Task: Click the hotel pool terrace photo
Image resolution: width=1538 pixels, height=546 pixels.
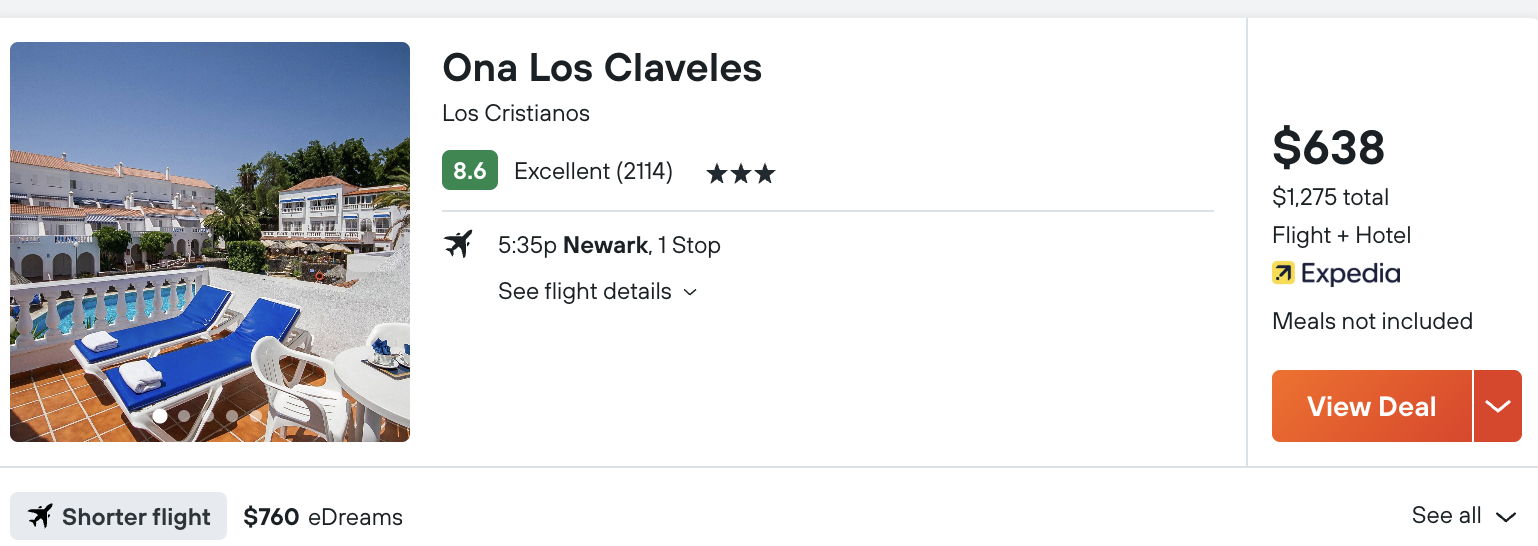Action: (x=210, y=242)
